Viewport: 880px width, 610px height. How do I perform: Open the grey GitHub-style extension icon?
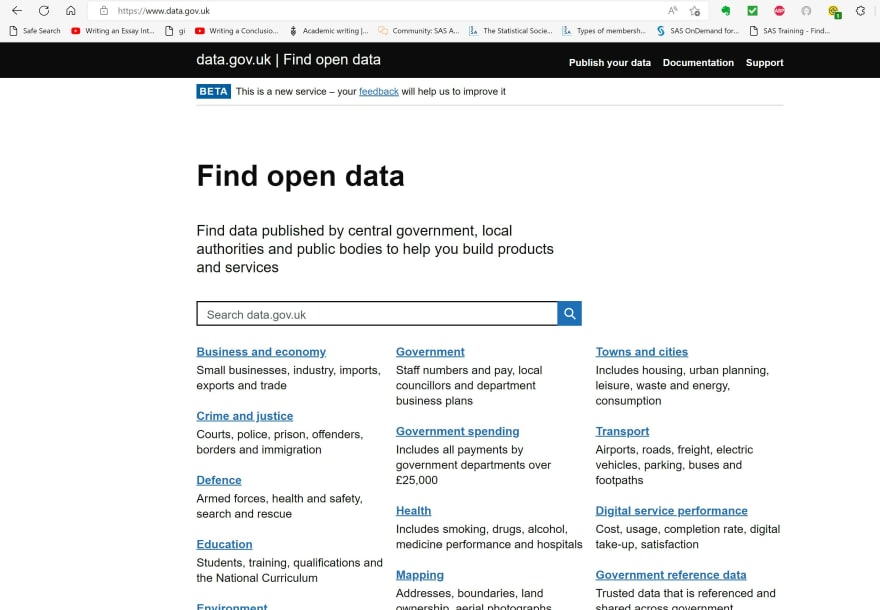(x=806, y=11)
